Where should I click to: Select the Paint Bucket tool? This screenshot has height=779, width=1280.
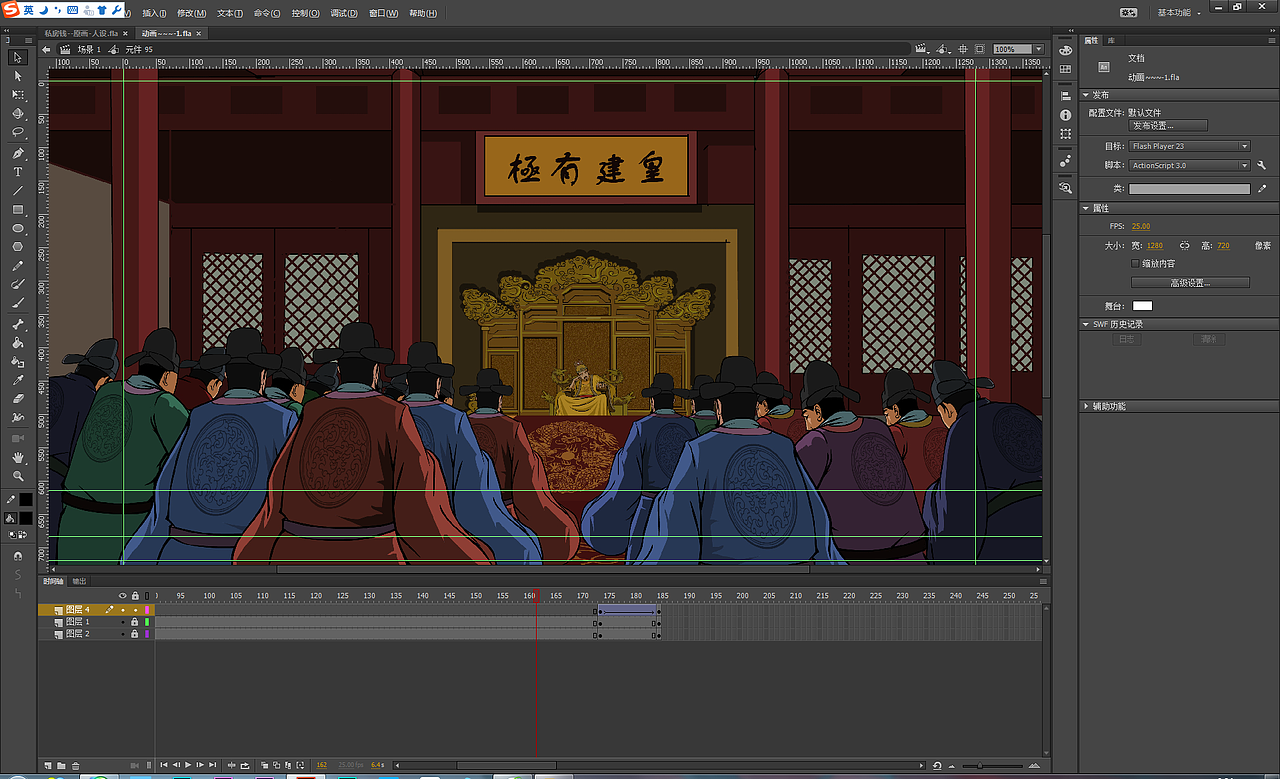point(18,361)
